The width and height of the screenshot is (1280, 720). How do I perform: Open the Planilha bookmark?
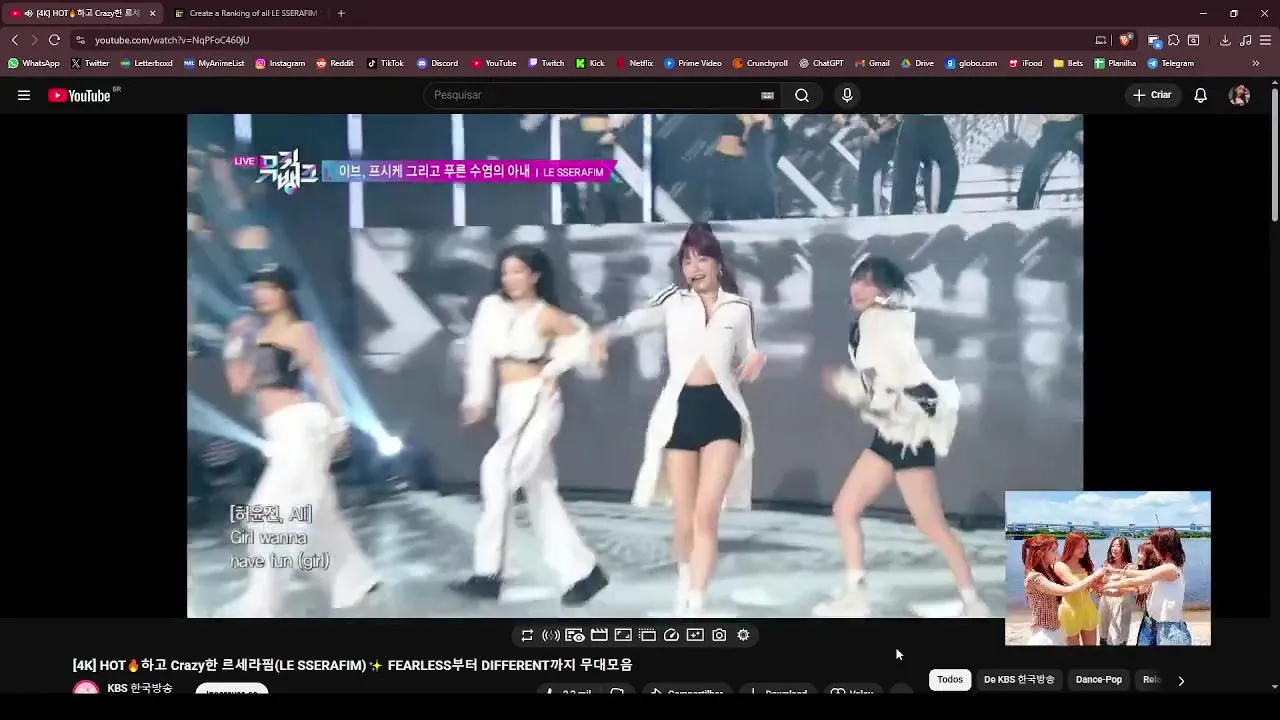[x=1116, y=63]
